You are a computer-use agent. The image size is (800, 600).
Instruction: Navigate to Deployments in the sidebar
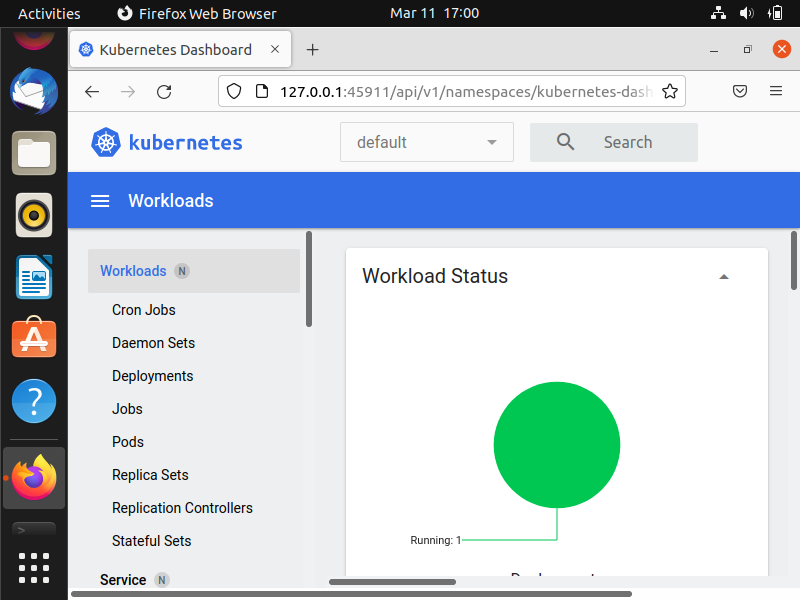pyautogui.click(x=153, y=376)
